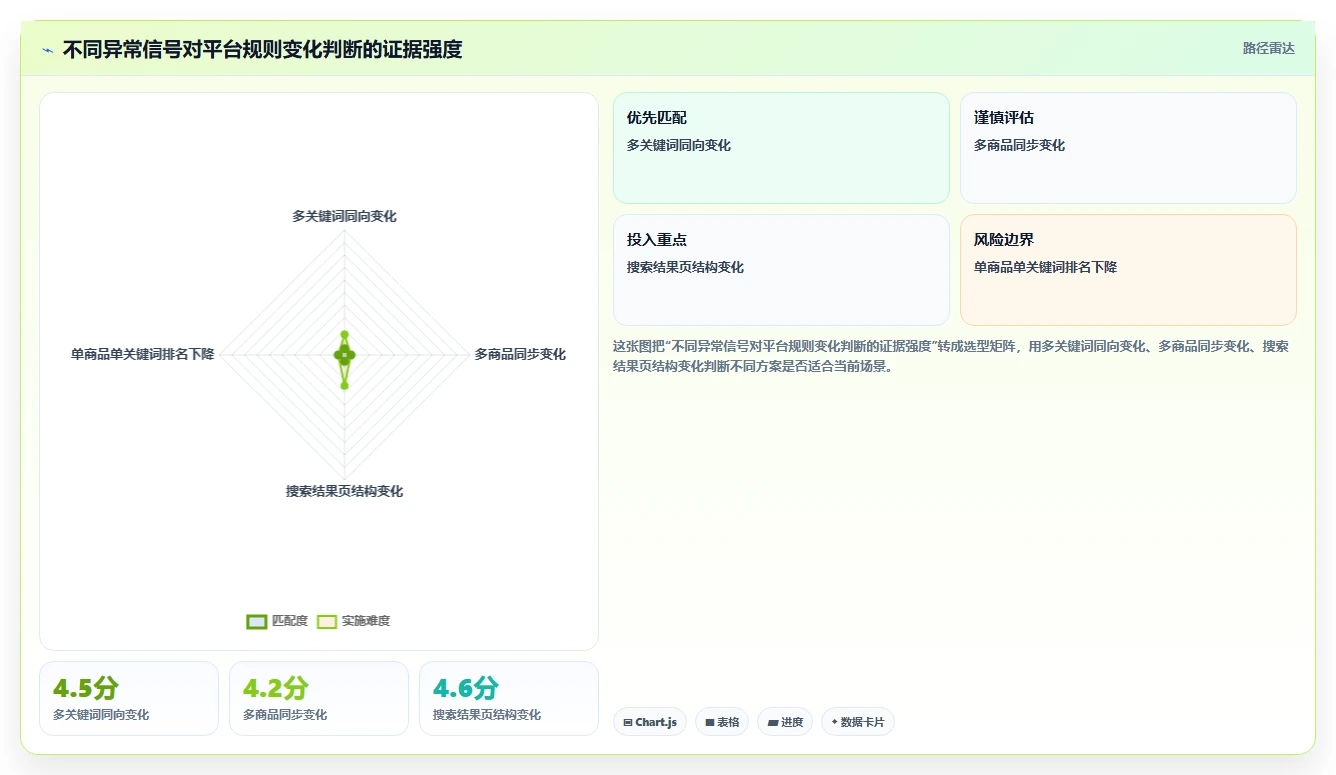Viewport: 1336px width, 775px height.
Task: Click 单商品单关键词排名下降 text in 风险边界 card
Action: 1046,267
